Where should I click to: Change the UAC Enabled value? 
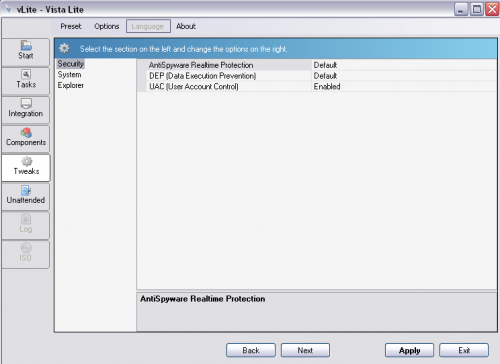[x=404, y=86]
